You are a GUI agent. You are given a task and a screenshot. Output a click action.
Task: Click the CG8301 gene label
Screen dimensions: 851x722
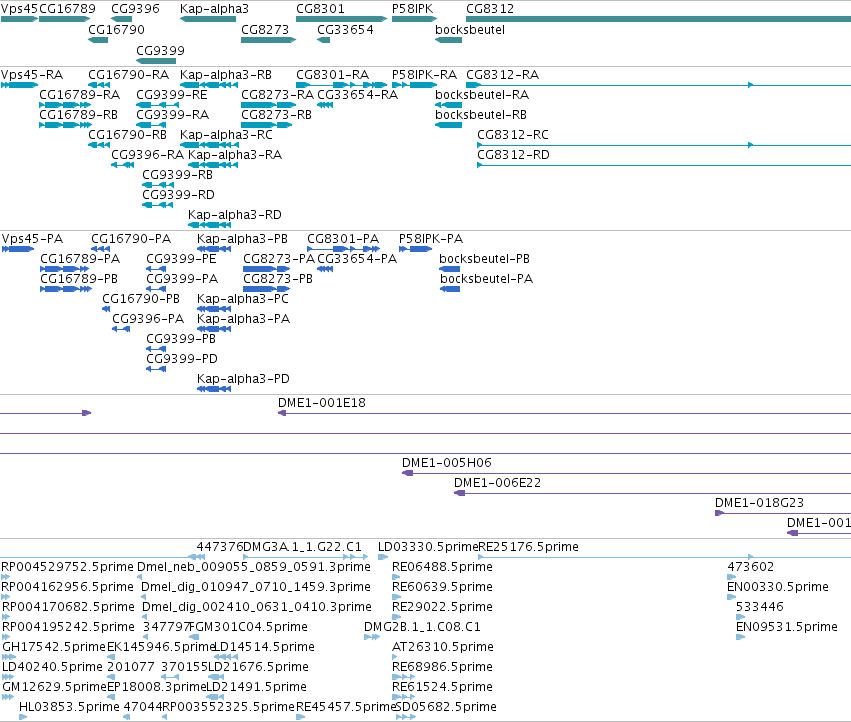tap(320, 9)
